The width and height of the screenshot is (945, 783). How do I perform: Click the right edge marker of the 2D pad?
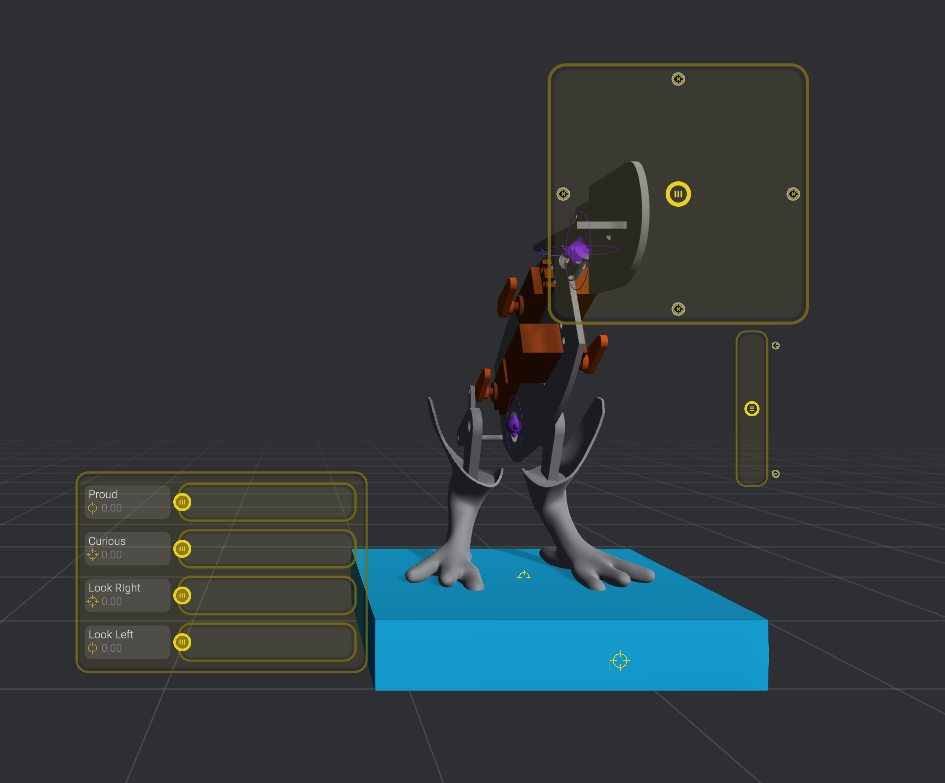(x=793, y=194)
